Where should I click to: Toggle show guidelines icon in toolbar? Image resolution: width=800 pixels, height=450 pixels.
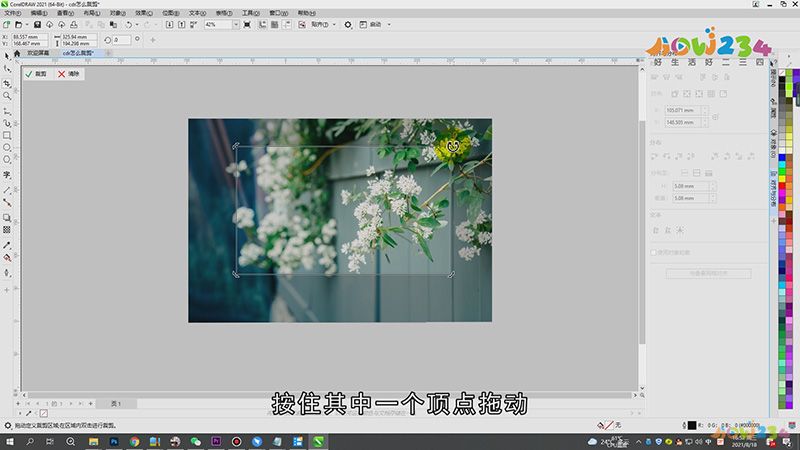tap(287, 24)
